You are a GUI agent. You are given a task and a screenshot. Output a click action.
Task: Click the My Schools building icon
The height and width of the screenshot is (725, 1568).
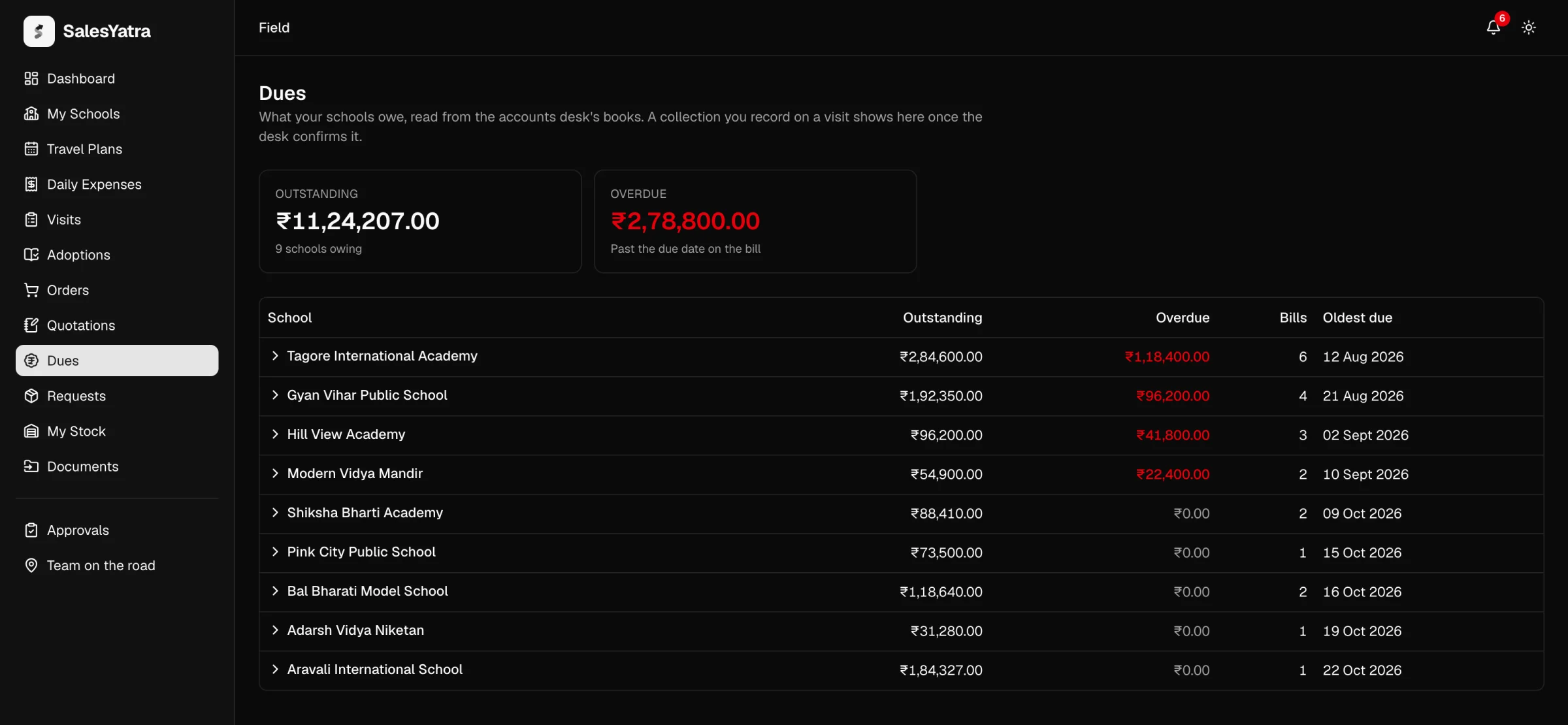31,114
